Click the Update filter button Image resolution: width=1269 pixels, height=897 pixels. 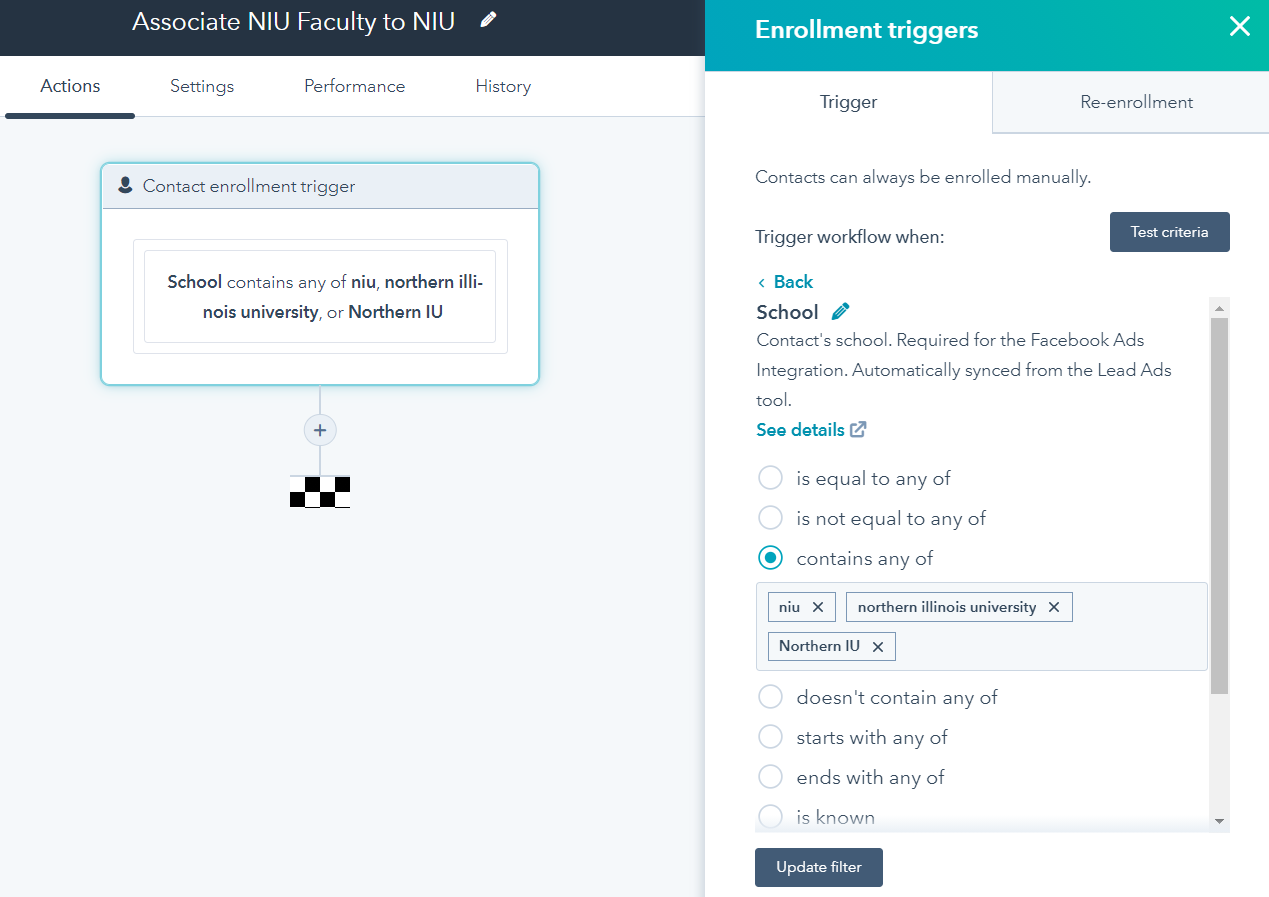[x=818, y=867]
